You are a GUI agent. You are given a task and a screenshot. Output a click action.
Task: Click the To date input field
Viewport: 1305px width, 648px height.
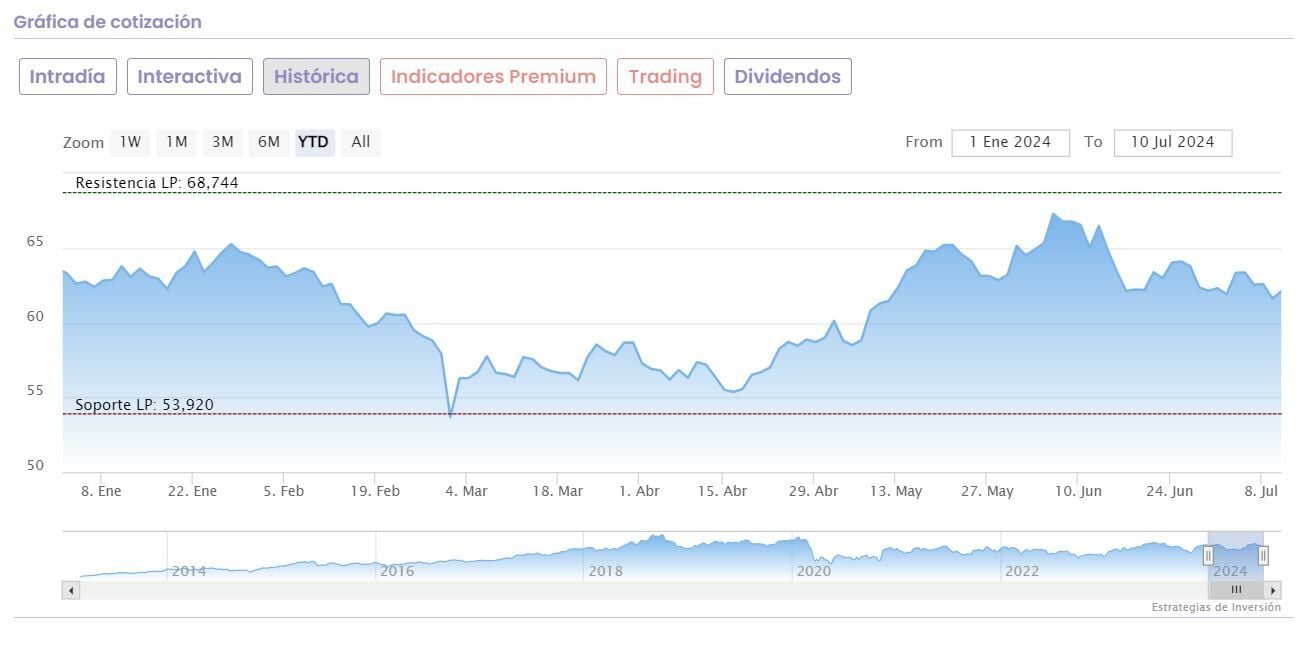[1172, 142]
